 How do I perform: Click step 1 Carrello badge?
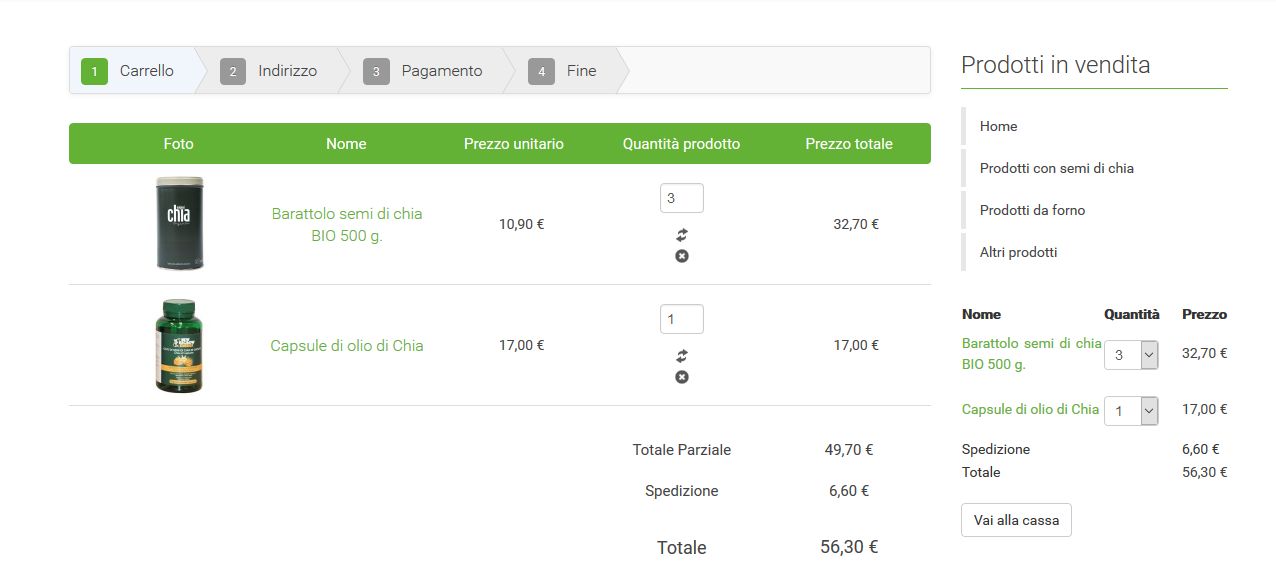click(94, 72)
